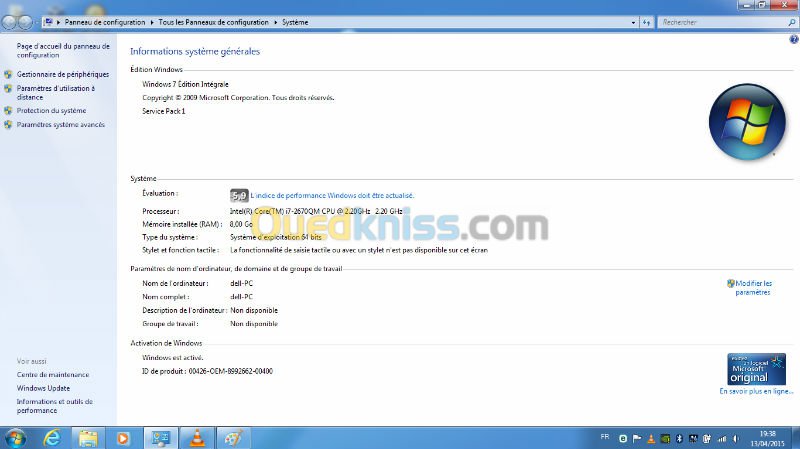The width and height of the screenshot is (800, 449).
Task: Click the 5,9 performance score badge
Action: (x=239, y=195)
